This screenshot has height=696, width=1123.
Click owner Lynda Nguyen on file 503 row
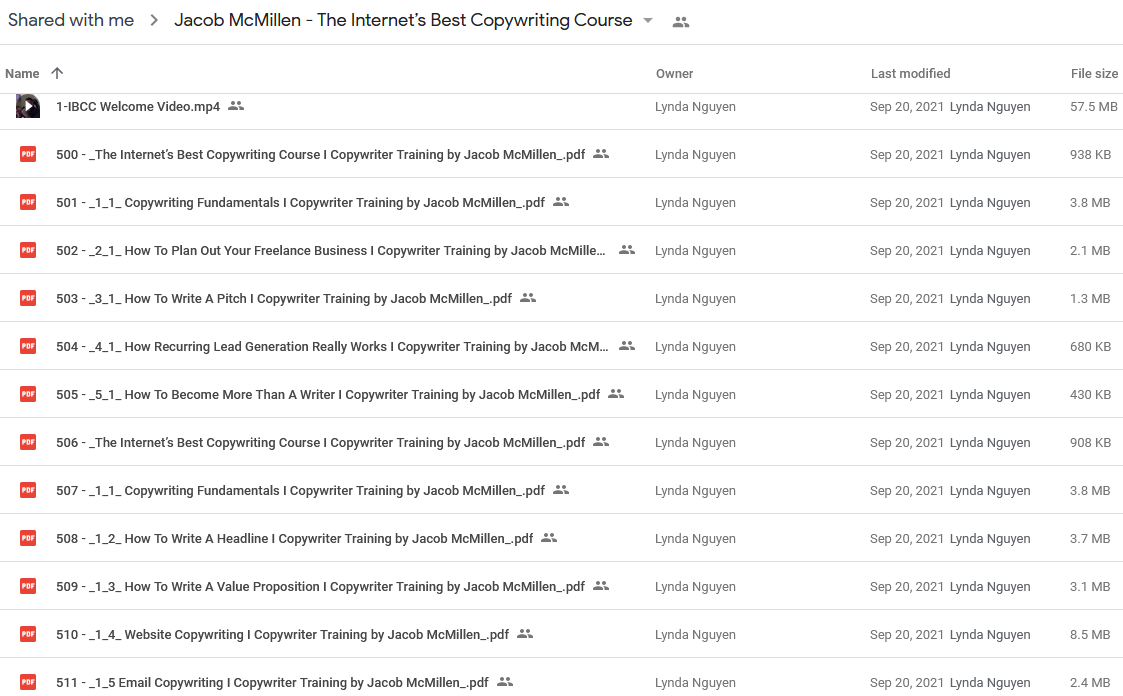tap(695, 299)
